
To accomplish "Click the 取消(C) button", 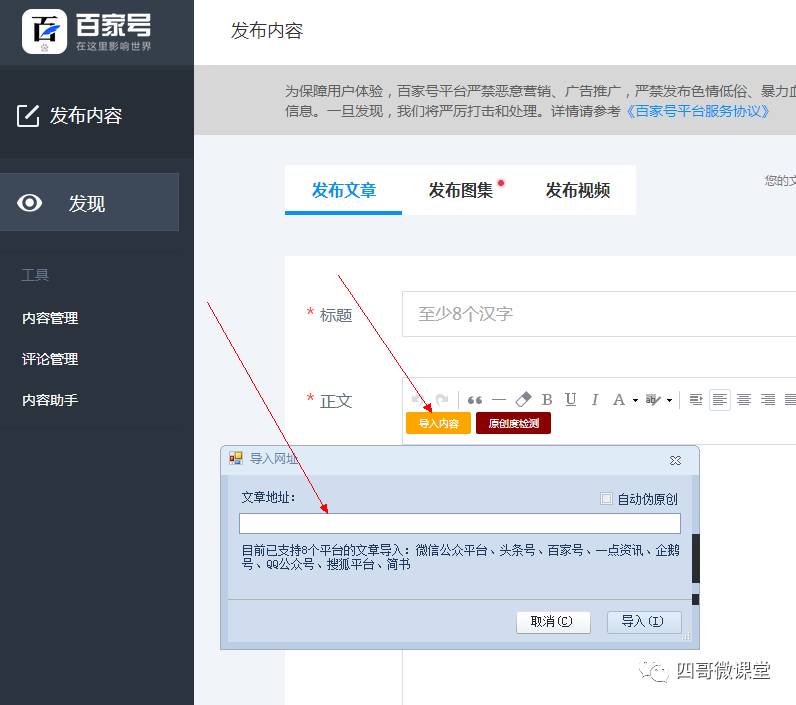I will pos(553,622).
